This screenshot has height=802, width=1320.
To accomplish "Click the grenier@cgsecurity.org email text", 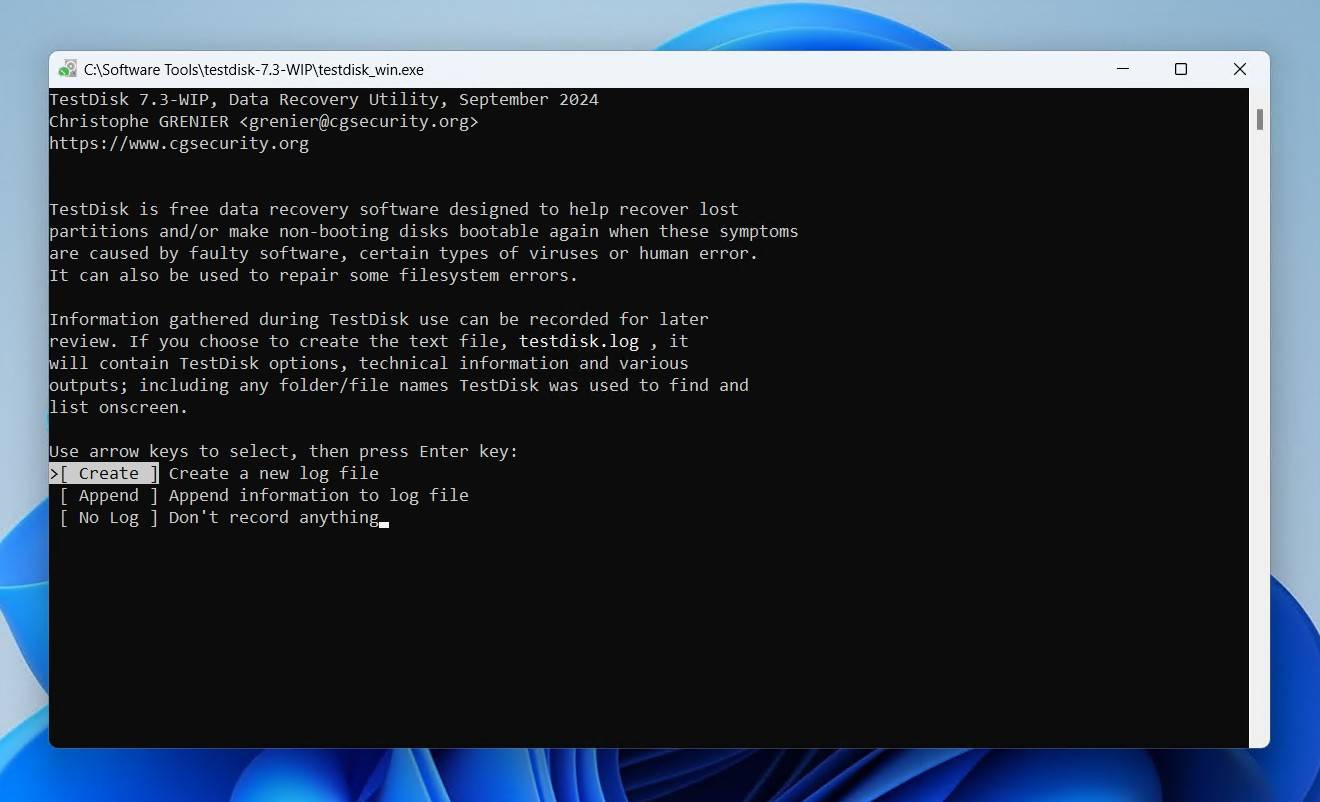I will [x=359, y=121].
